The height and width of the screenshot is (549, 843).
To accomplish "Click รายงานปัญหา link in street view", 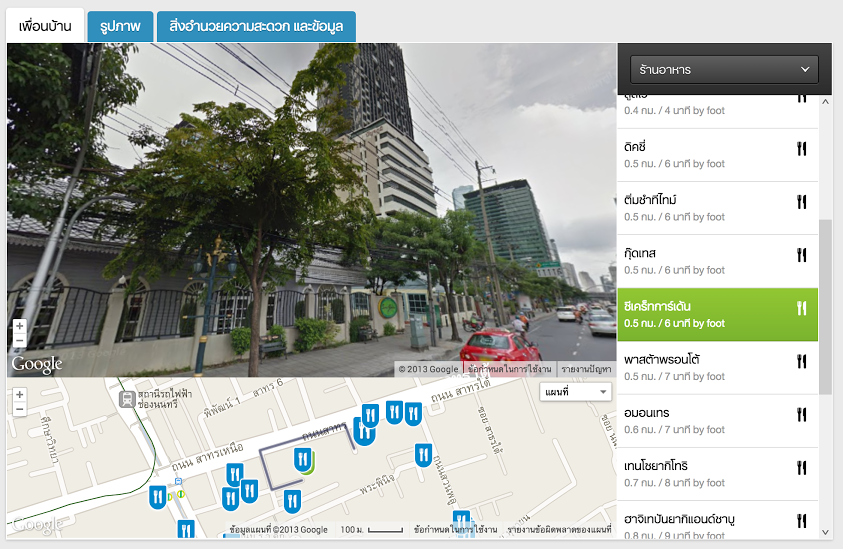I will 586,370.
